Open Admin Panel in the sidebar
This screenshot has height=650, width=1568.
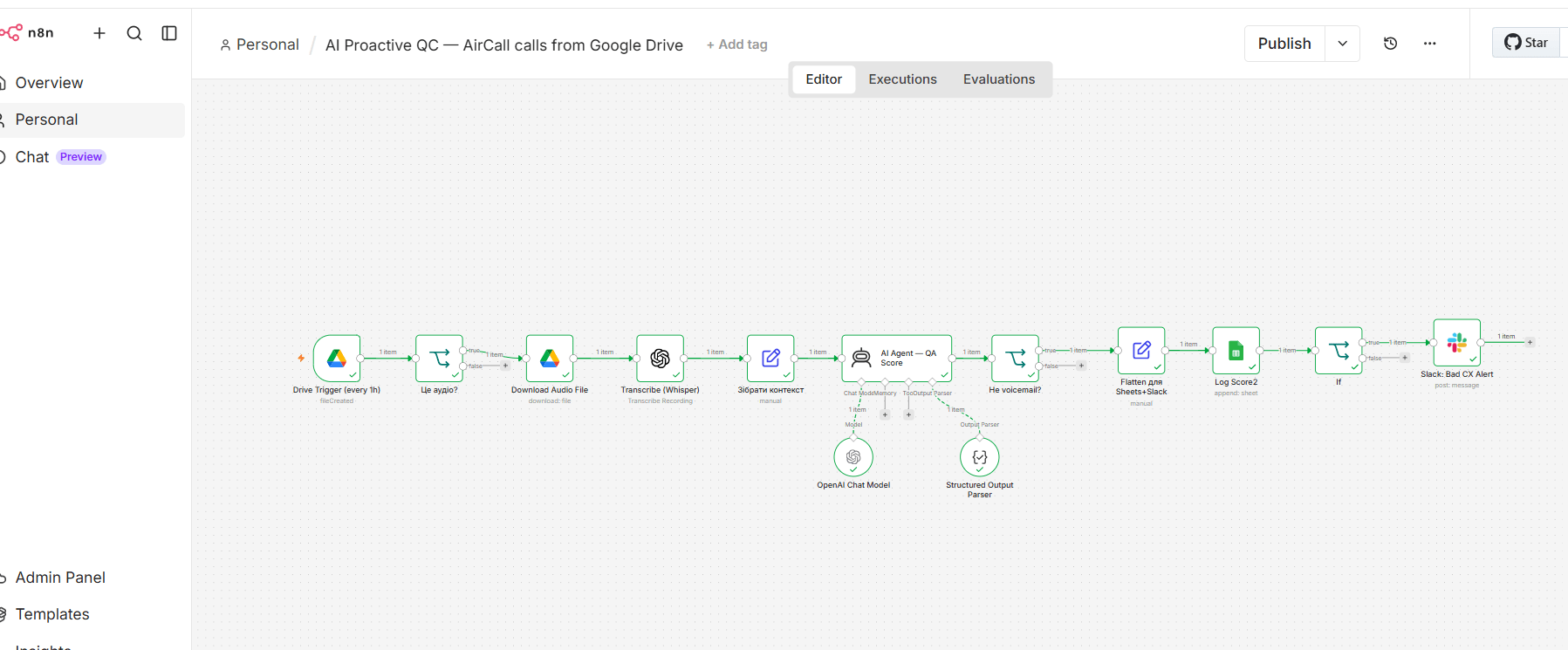pos(91,578)
